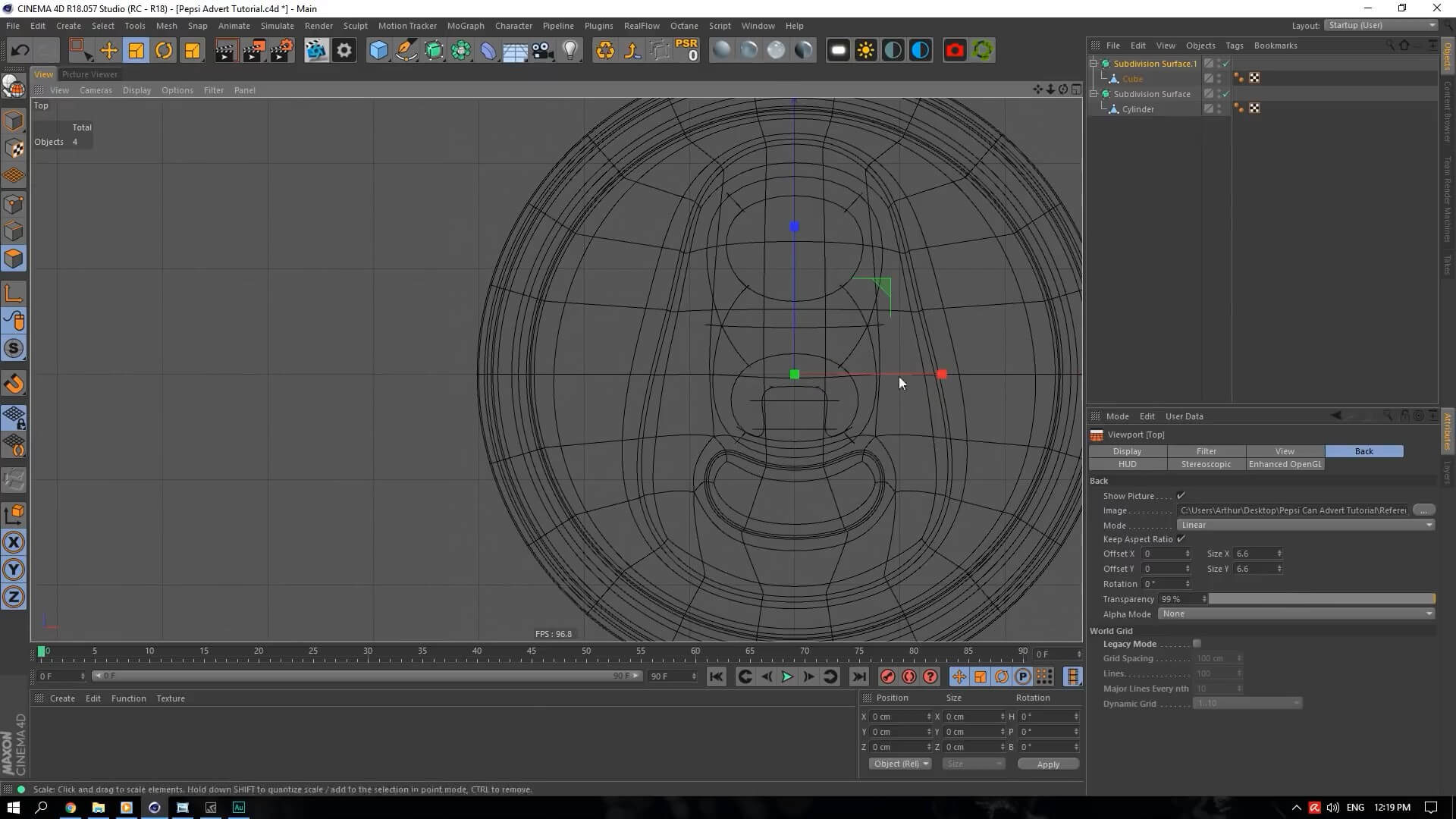Image resolution: width=1456 pixels, height=819 pixels.
Task: Select the Move tool in top toolbar
Action: (x=108, y=51)
